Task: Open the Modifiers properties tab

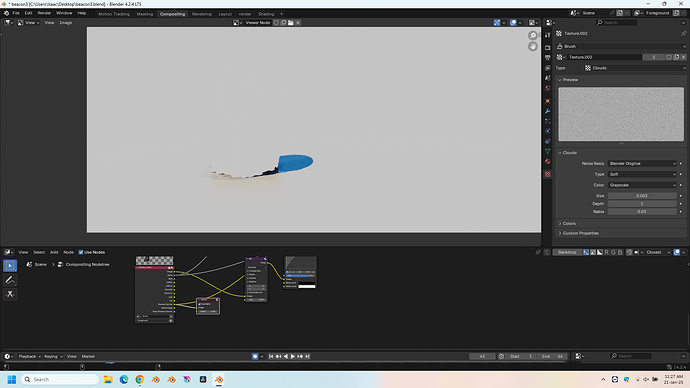Action: (x=547, y=111)
